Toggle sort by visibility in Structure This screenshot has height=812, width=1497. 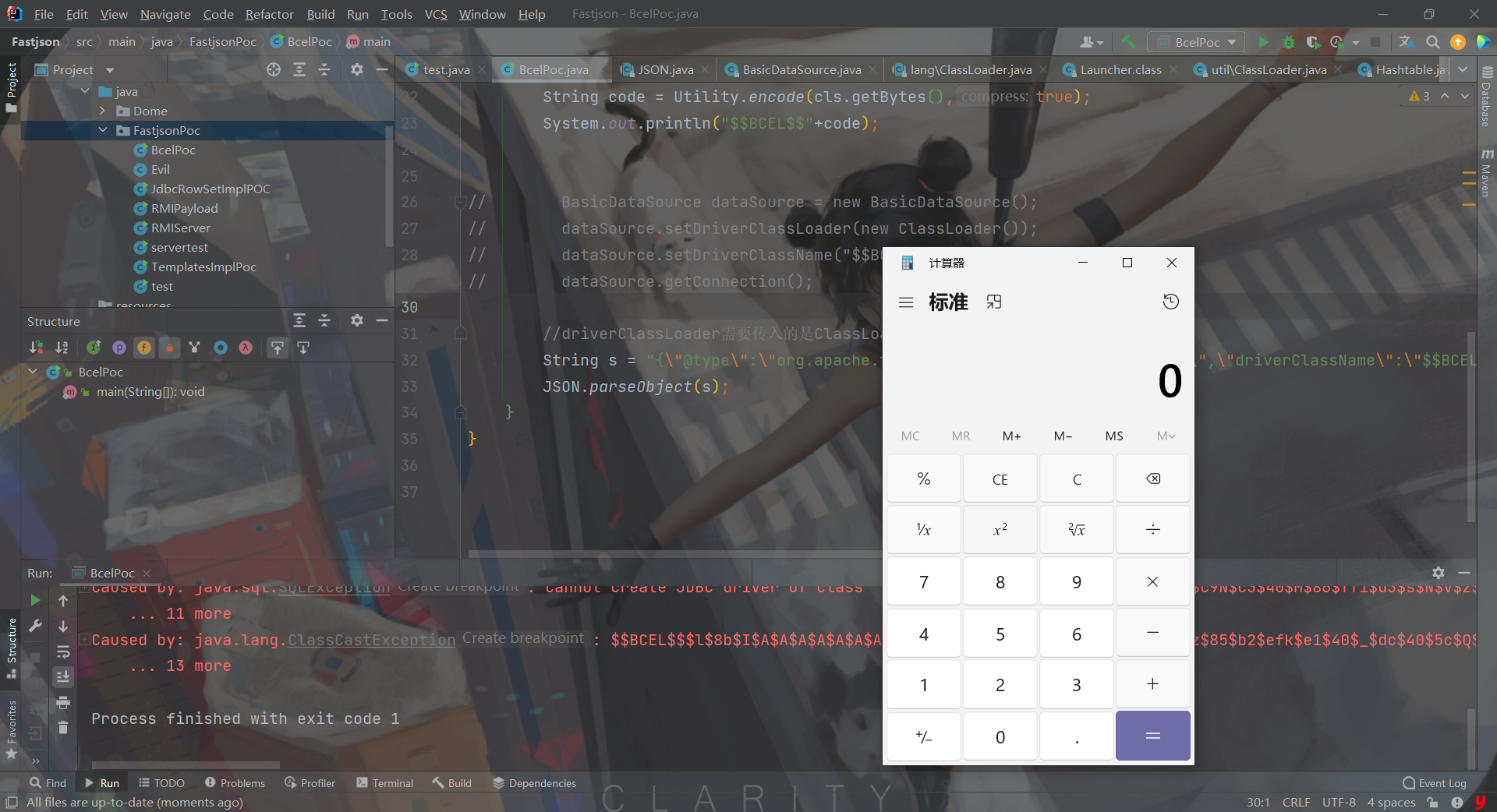(37, 348)
